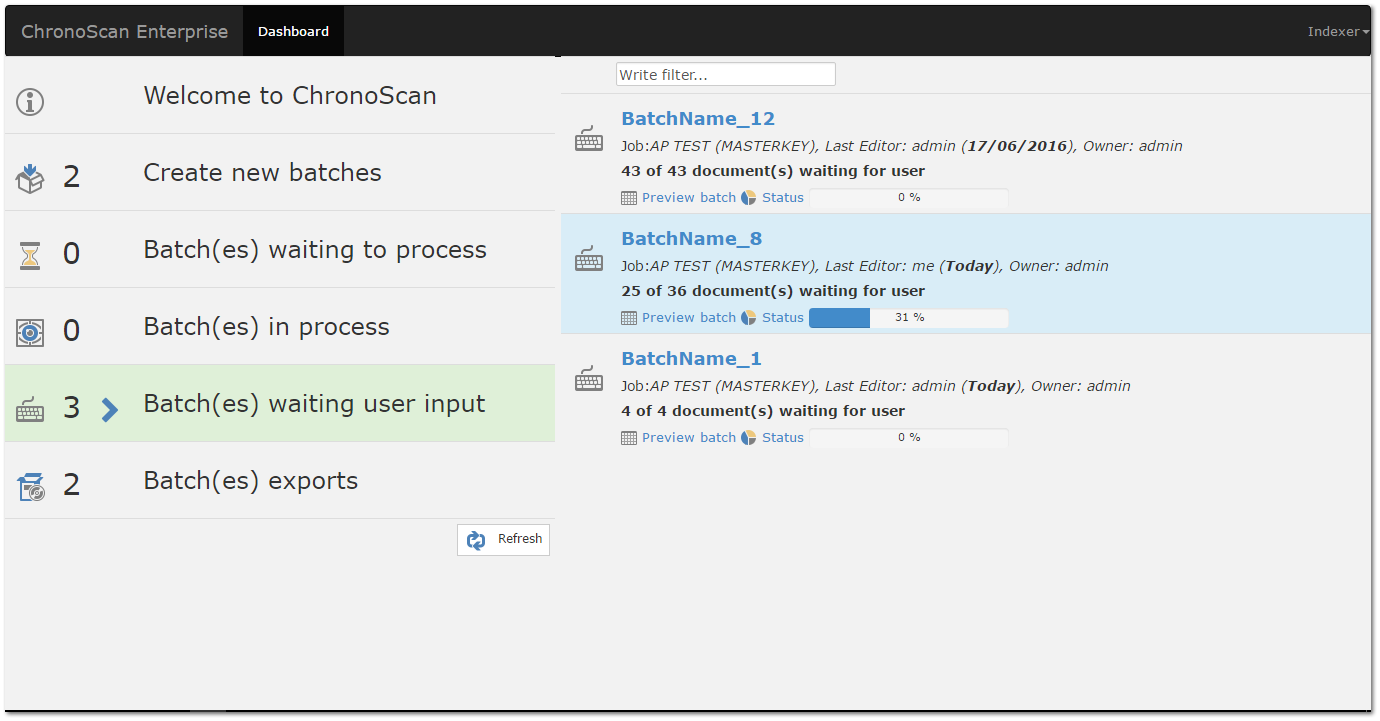
Task: Click the info icon beside Welcome to ChronoScan
Action: pos(30,101)
